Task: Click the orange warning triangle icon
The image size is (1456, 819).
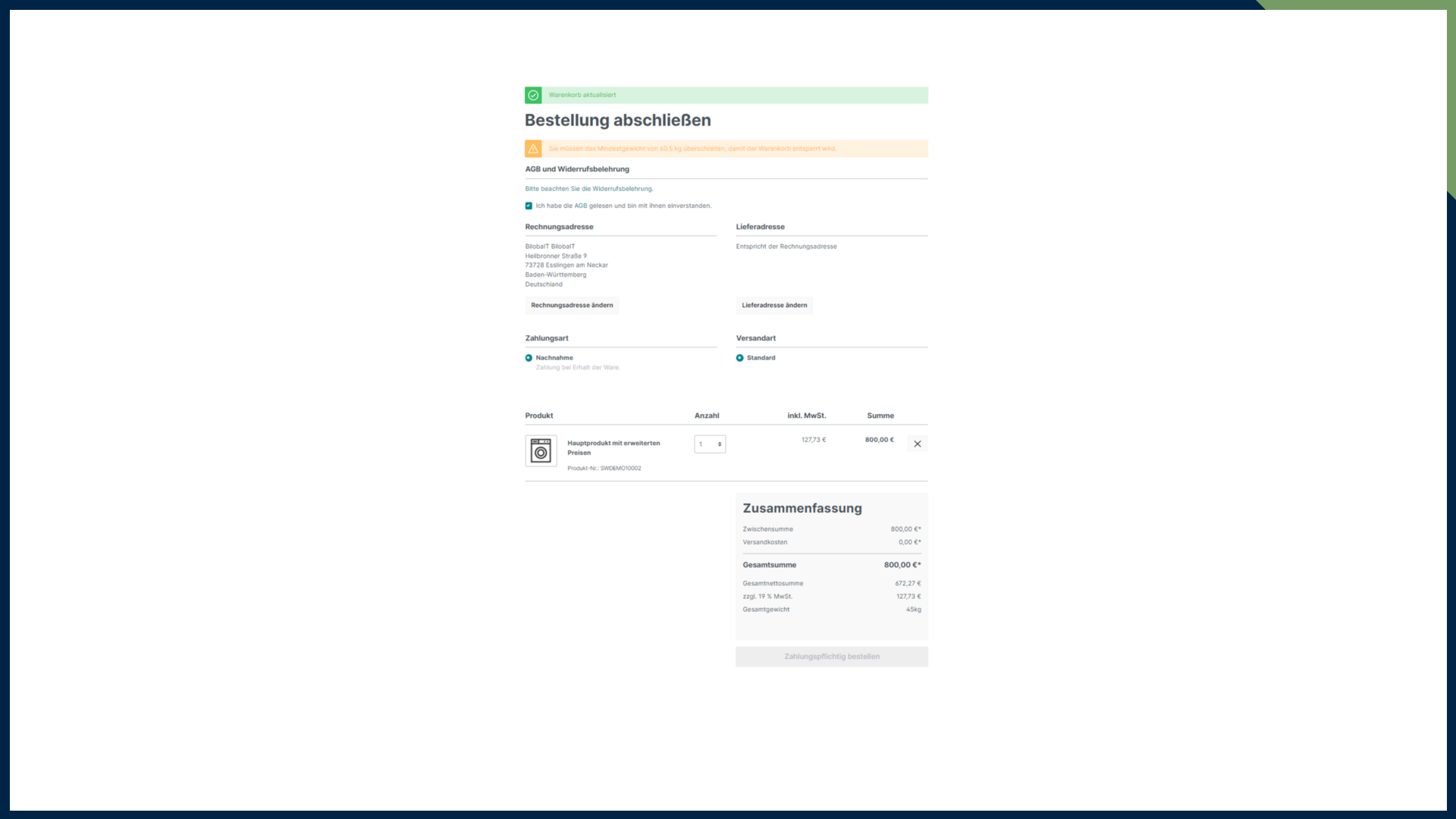Action: pyautogui.click(x=535, y=149)
